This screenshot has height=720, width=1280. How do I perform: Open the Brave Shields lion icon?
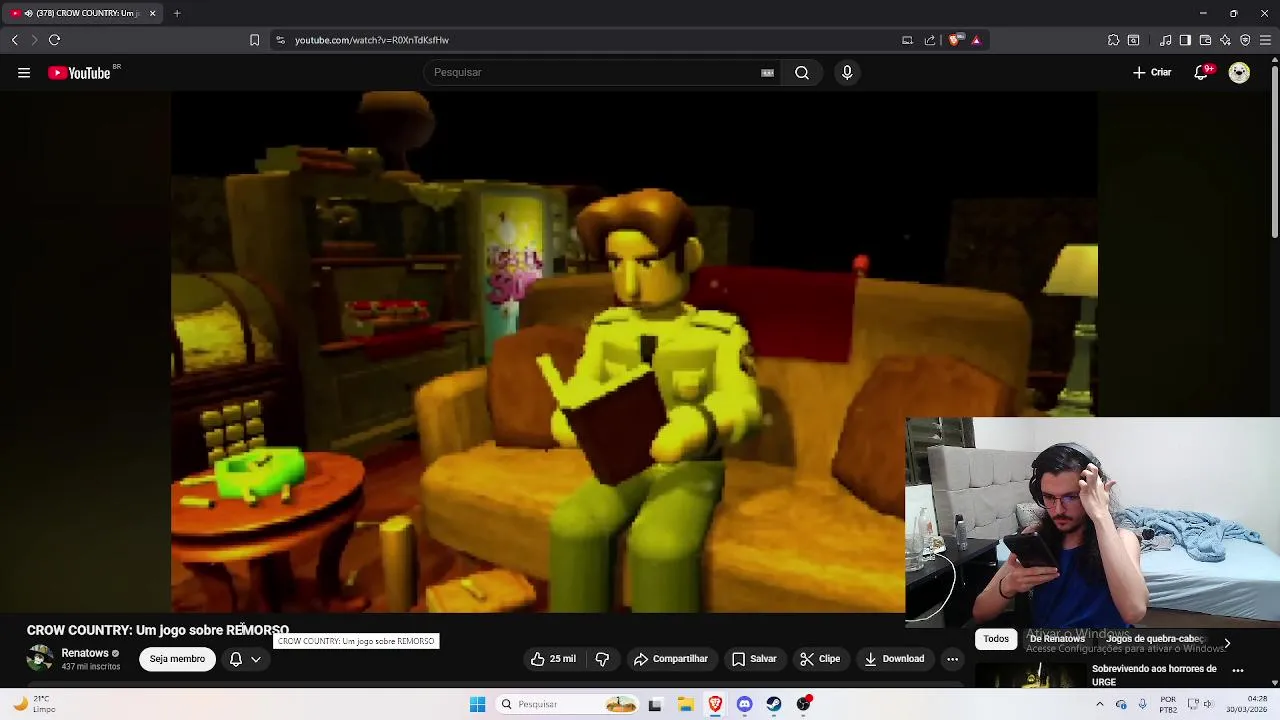pyautogui.click(x=955, y=40)
